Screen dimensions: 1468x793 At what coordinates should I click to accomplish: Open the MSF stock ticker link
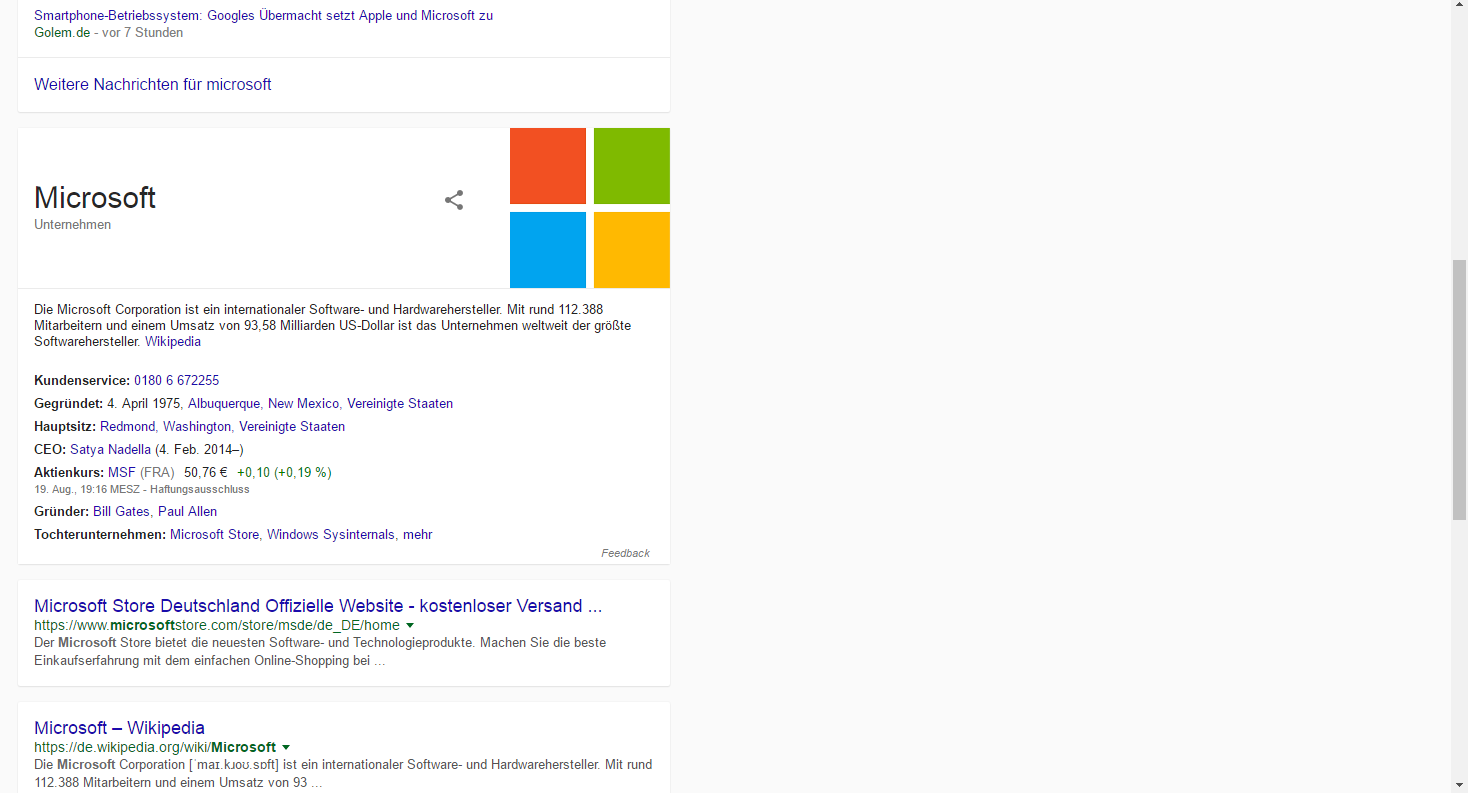121,473
